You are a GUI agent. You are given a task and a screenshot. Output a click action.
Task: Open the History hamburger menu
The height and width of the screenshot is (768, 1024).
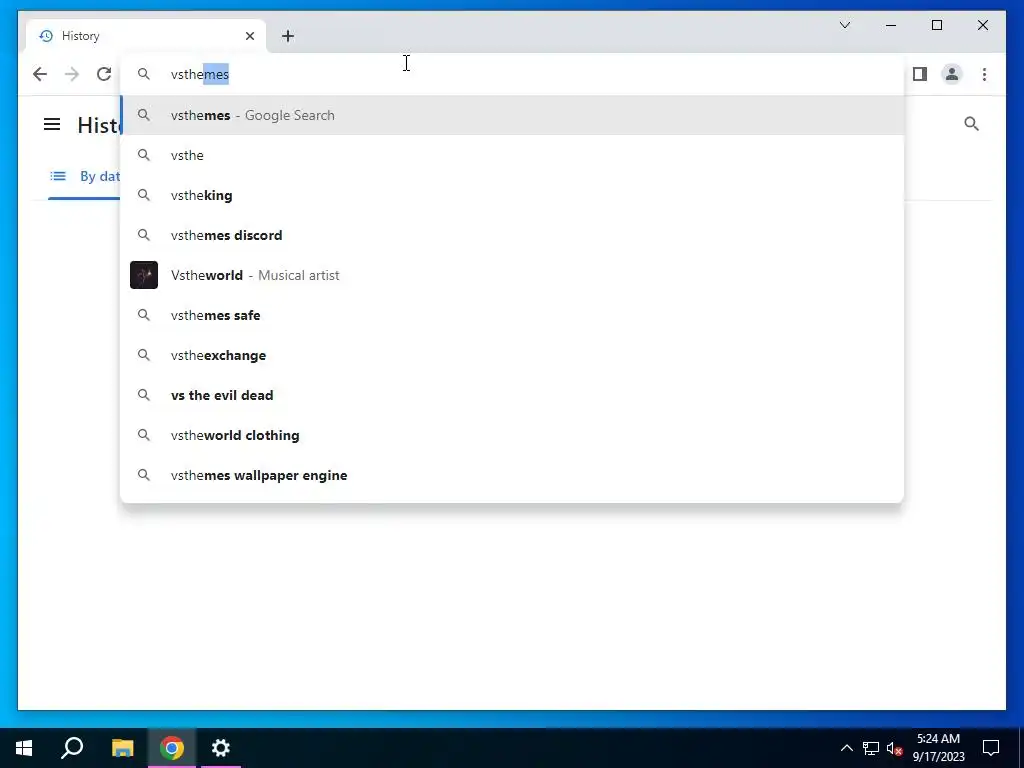pos(52,124)
